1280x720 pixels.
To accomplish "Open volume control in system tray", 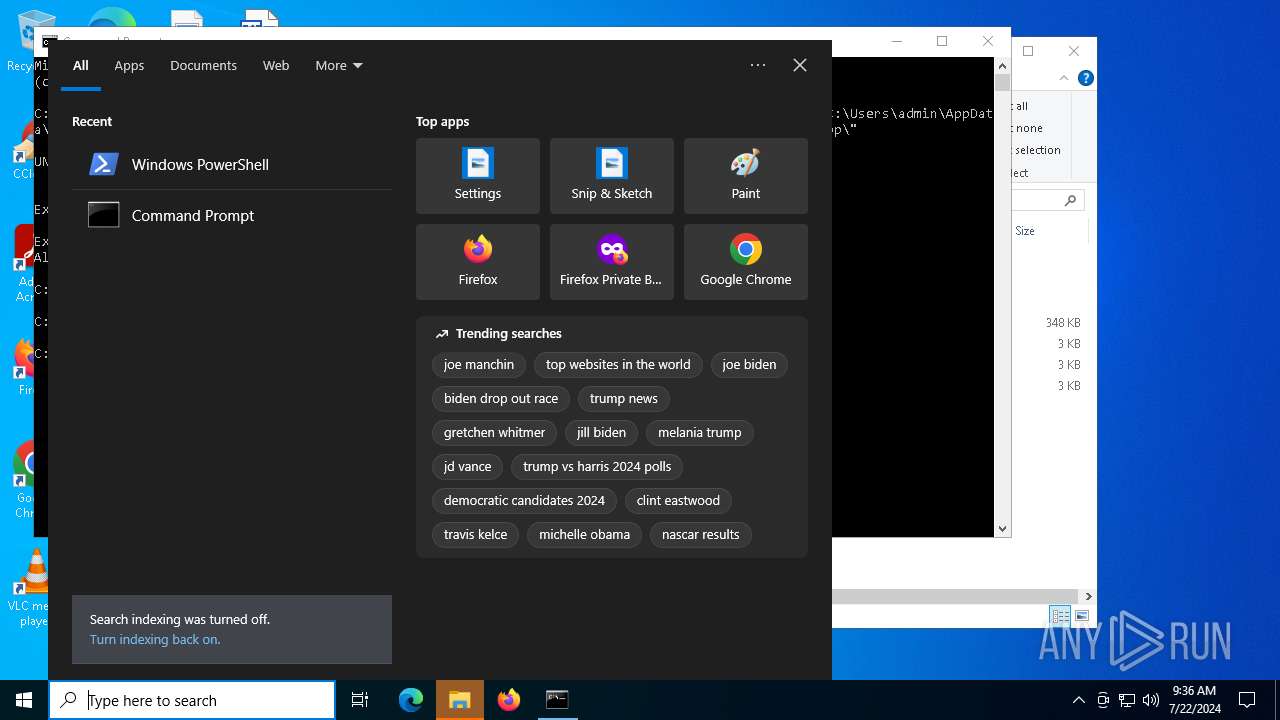I will [1151, 700].
